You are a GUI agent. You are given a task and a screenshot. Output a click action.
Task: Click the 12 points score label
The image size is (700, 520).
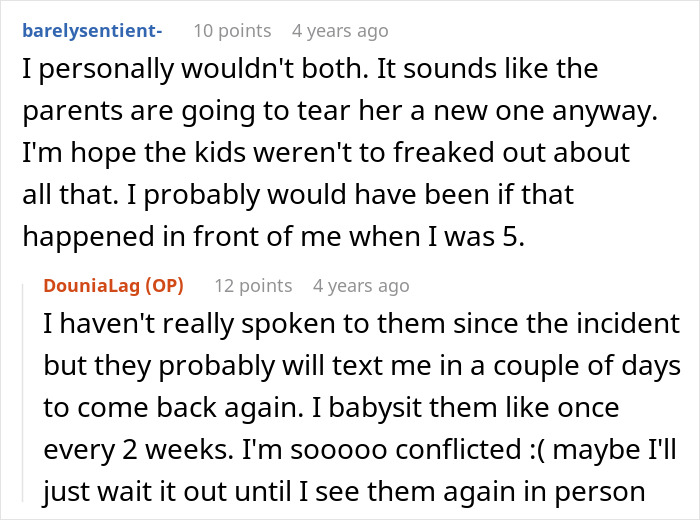click(253, 285)
